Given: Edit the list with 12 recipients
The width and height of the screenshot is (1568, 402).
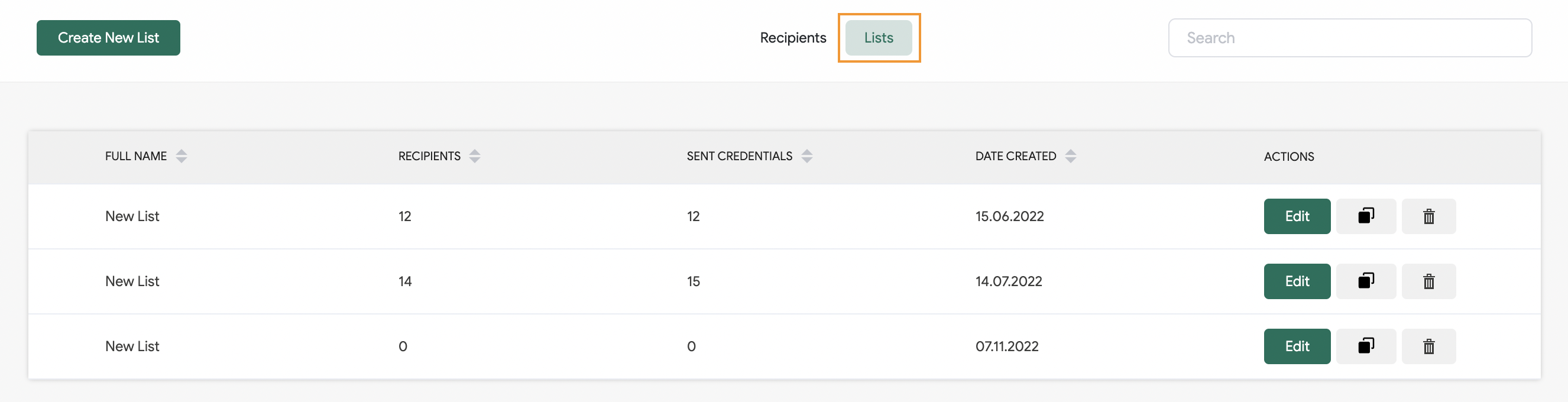Looking at the screenshot, I should click(x=1297, y=216).
